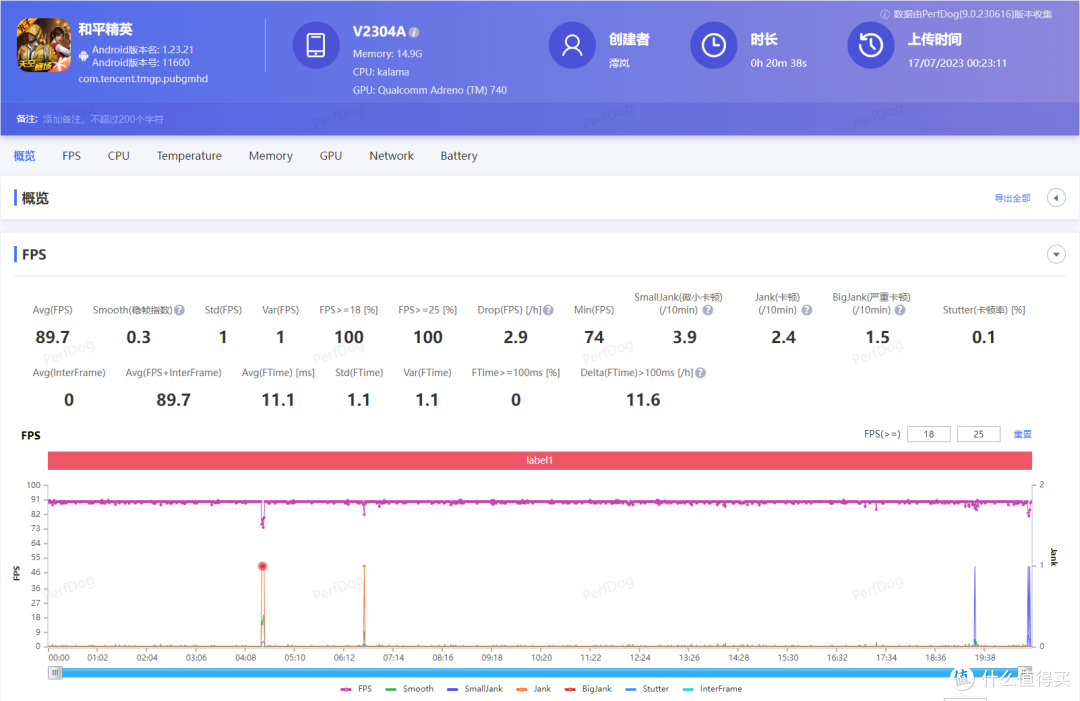Toggle the FPS series in chart legend
The image size is (1080, 701).
click(357, 689)
